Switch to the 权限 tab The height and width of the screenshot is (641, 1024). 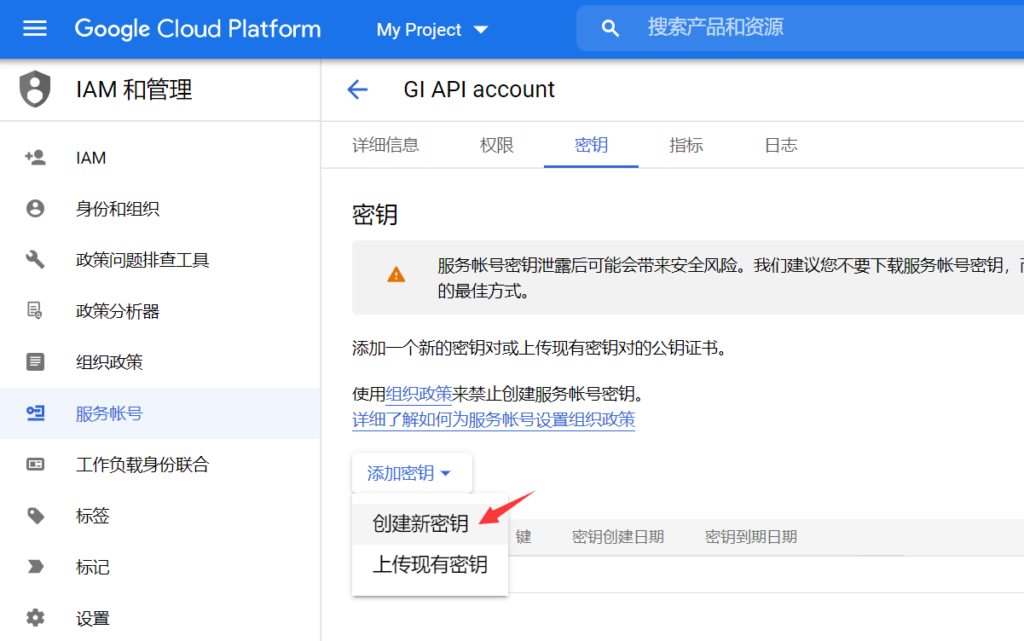tap(496, 146)
